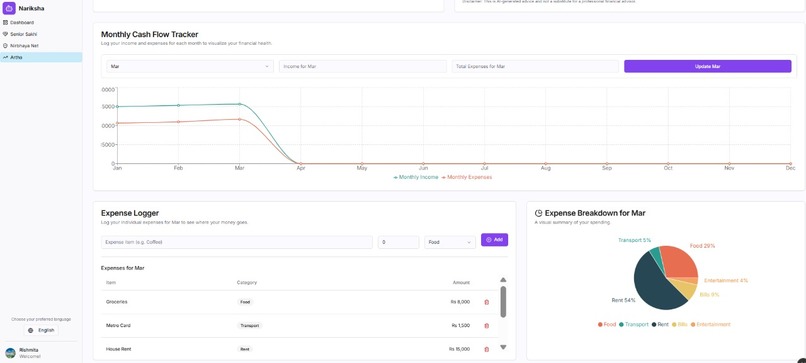Click the globe icon on language button
This screenshot has width=806, height=363.
[x=31, y=331]
